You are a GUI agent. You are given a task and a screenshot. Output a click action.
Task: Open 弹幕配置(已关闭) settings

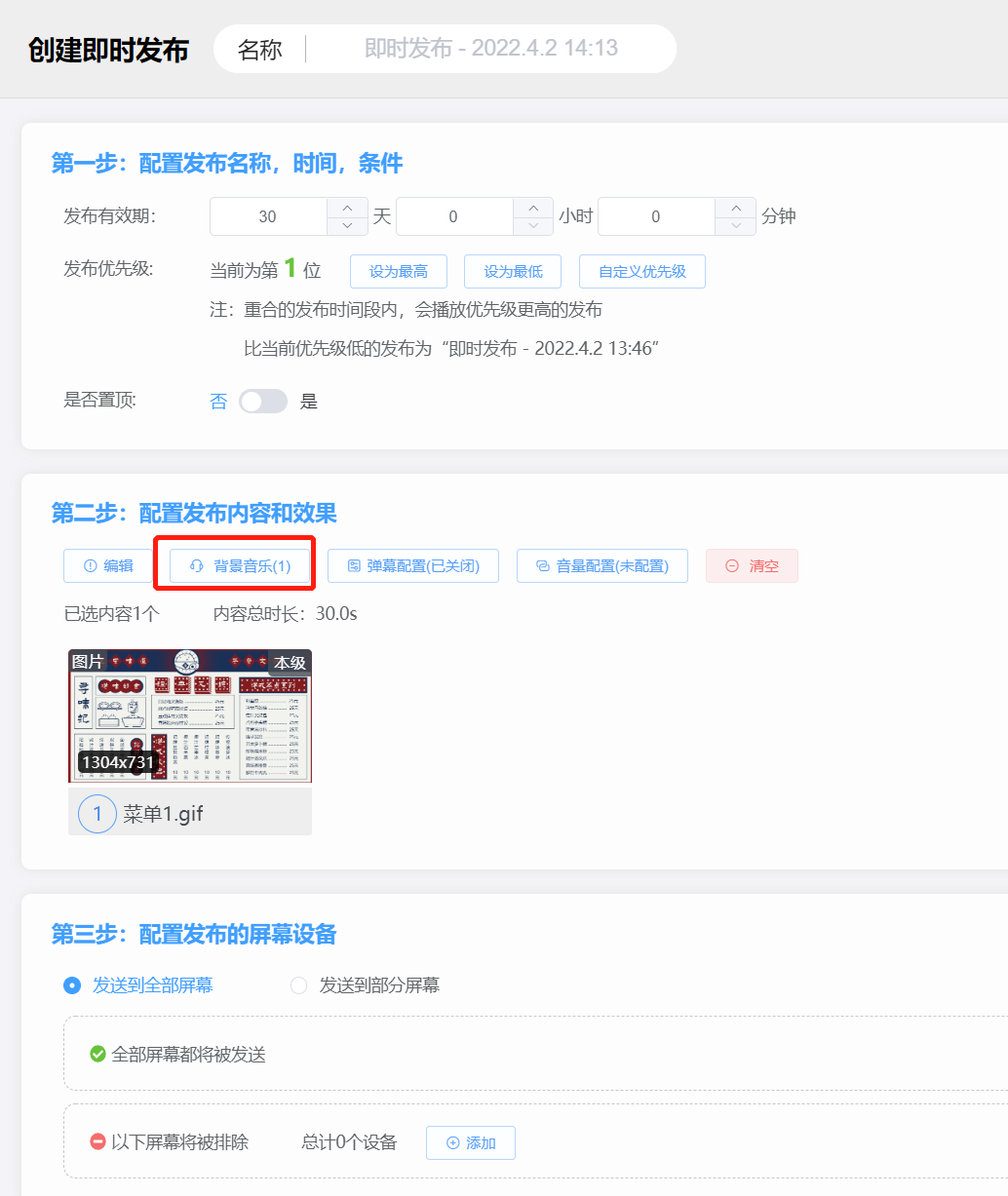click(x=413, y=566)
